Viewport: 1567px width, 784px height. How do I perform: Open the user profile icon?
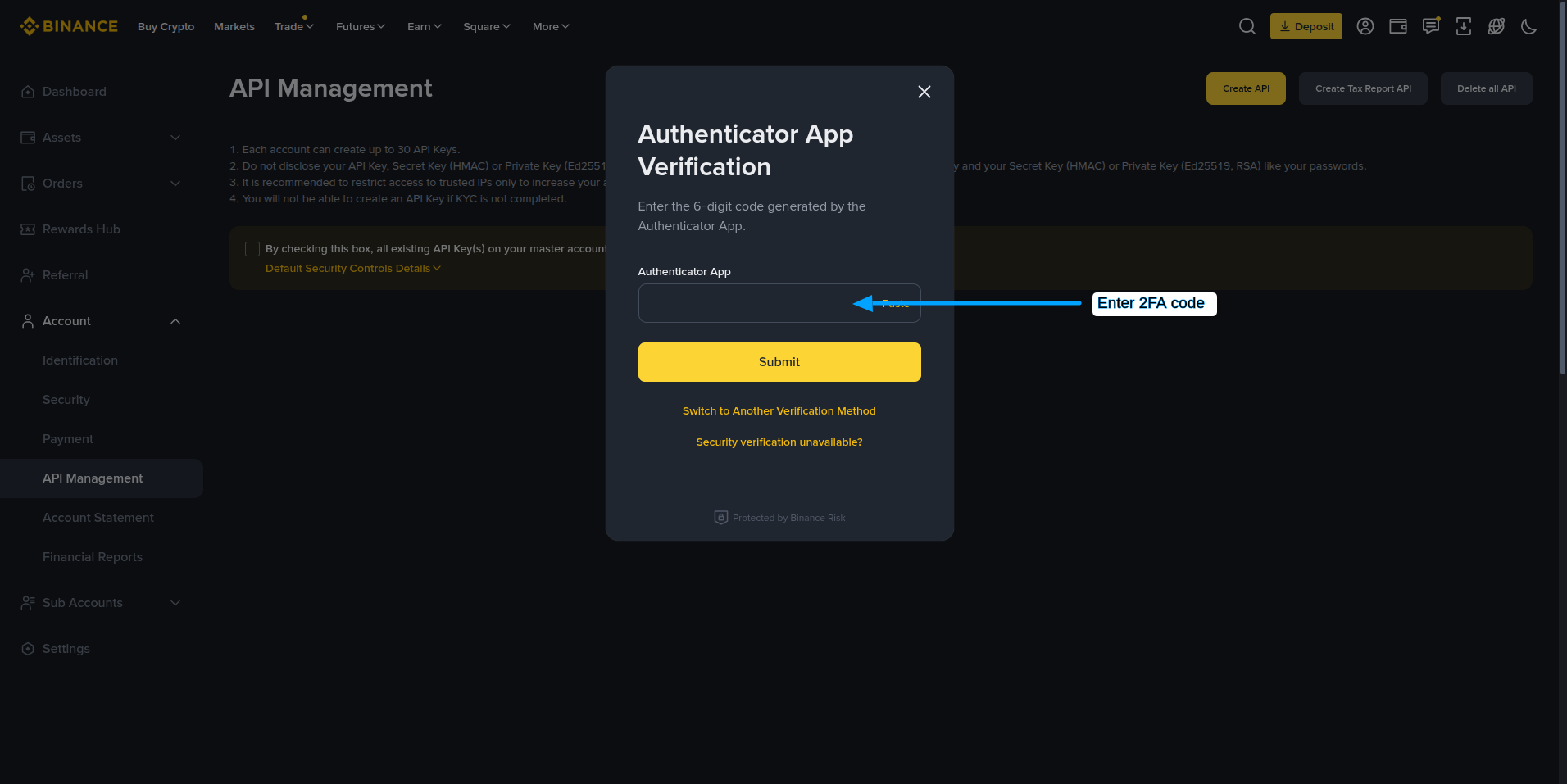click(1365, 26)
